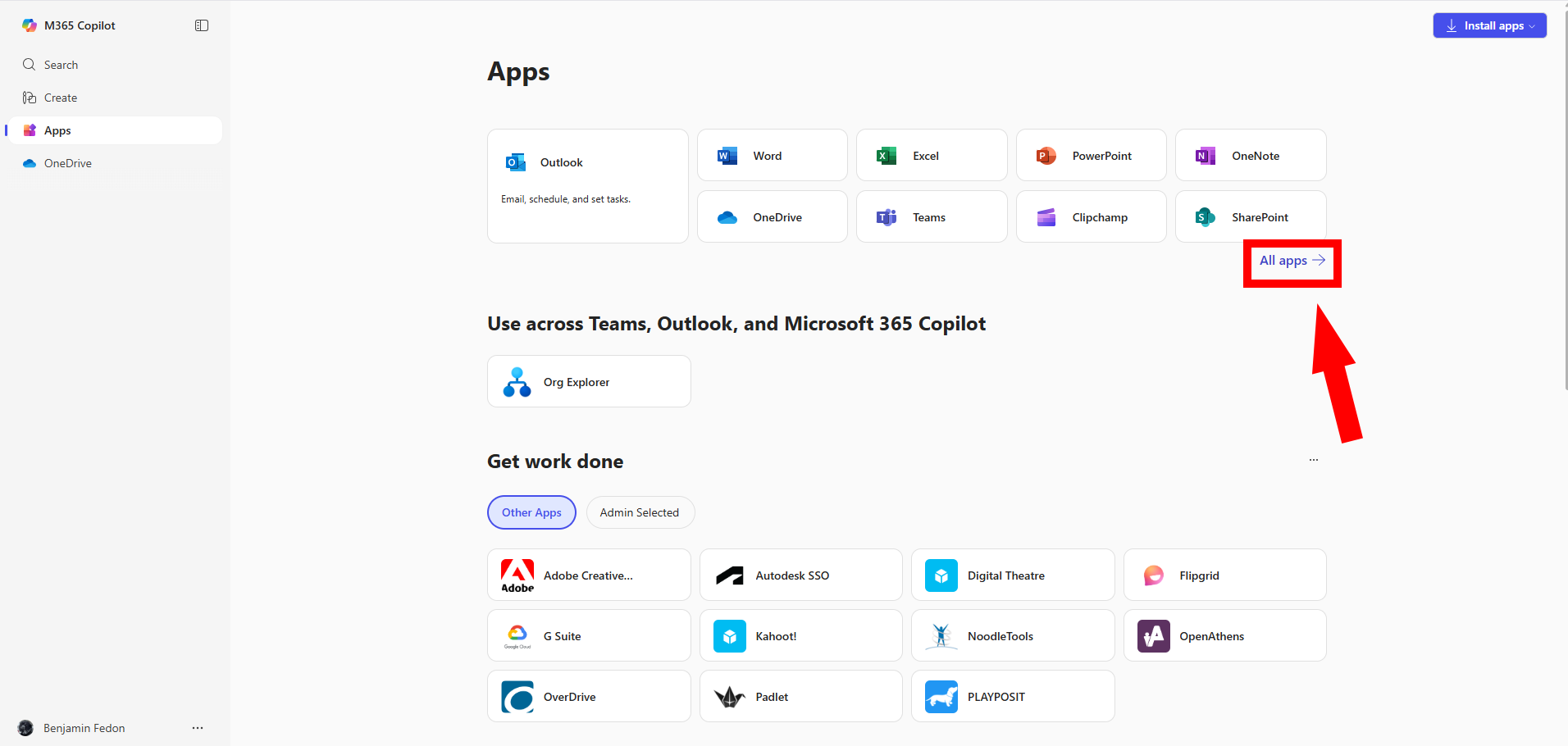The width and height of the screenshot is (1568, 746).
Task: Click the M365 Copilot logo icon
Action: point(30,25)
